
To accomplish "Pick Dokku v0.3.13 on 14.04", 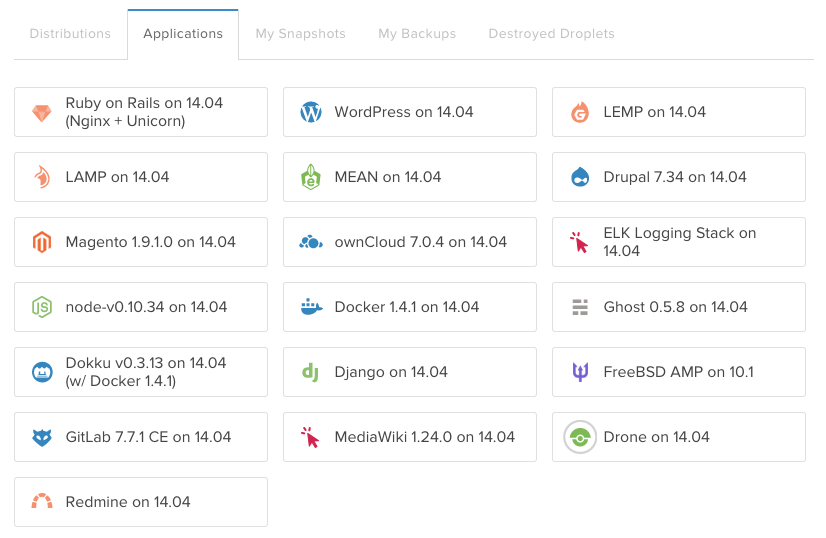I will [141, 372].
